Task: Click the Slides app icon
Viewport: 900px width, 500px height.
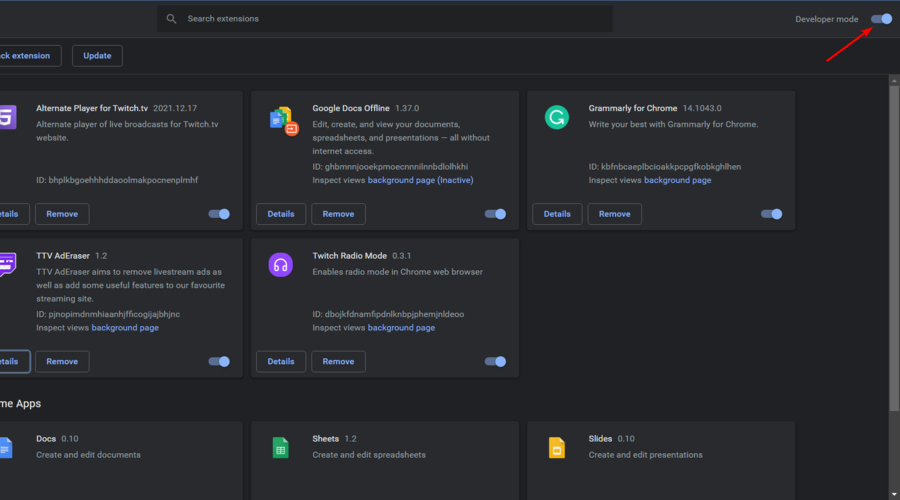Action: [557, 448]
